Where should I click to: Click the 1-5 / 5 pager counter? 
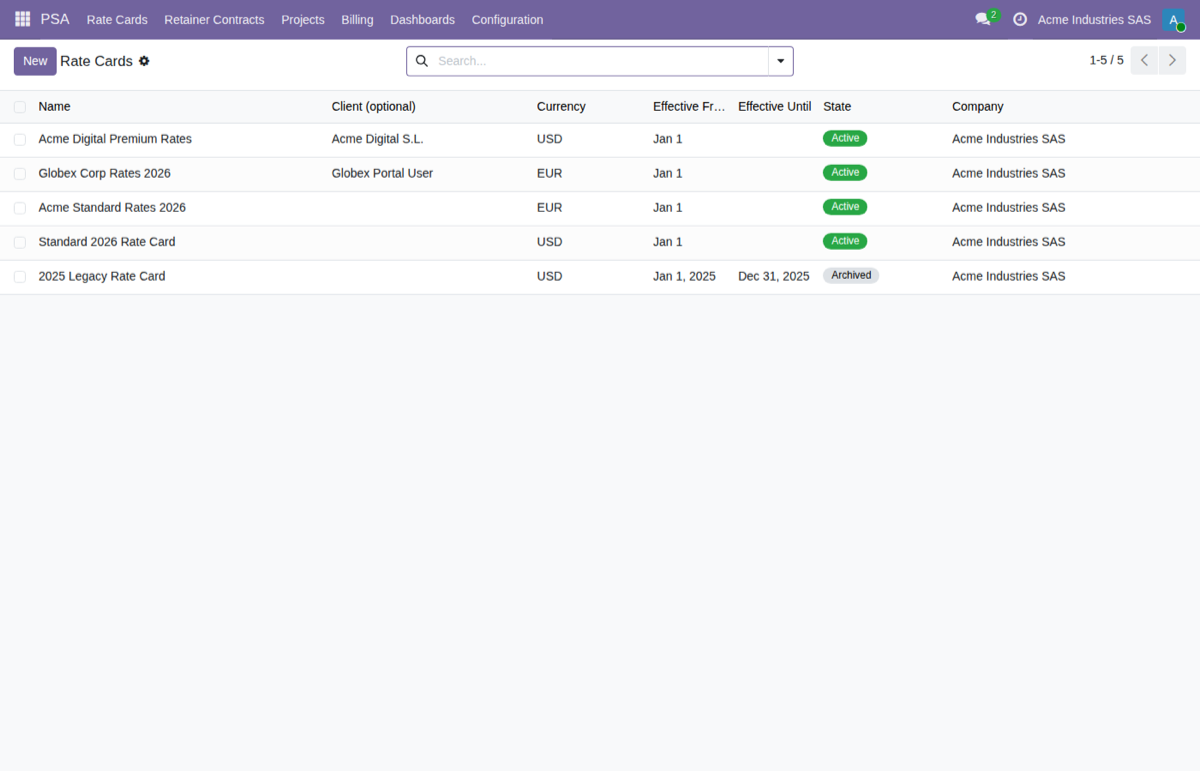(x=1106, y=60)
